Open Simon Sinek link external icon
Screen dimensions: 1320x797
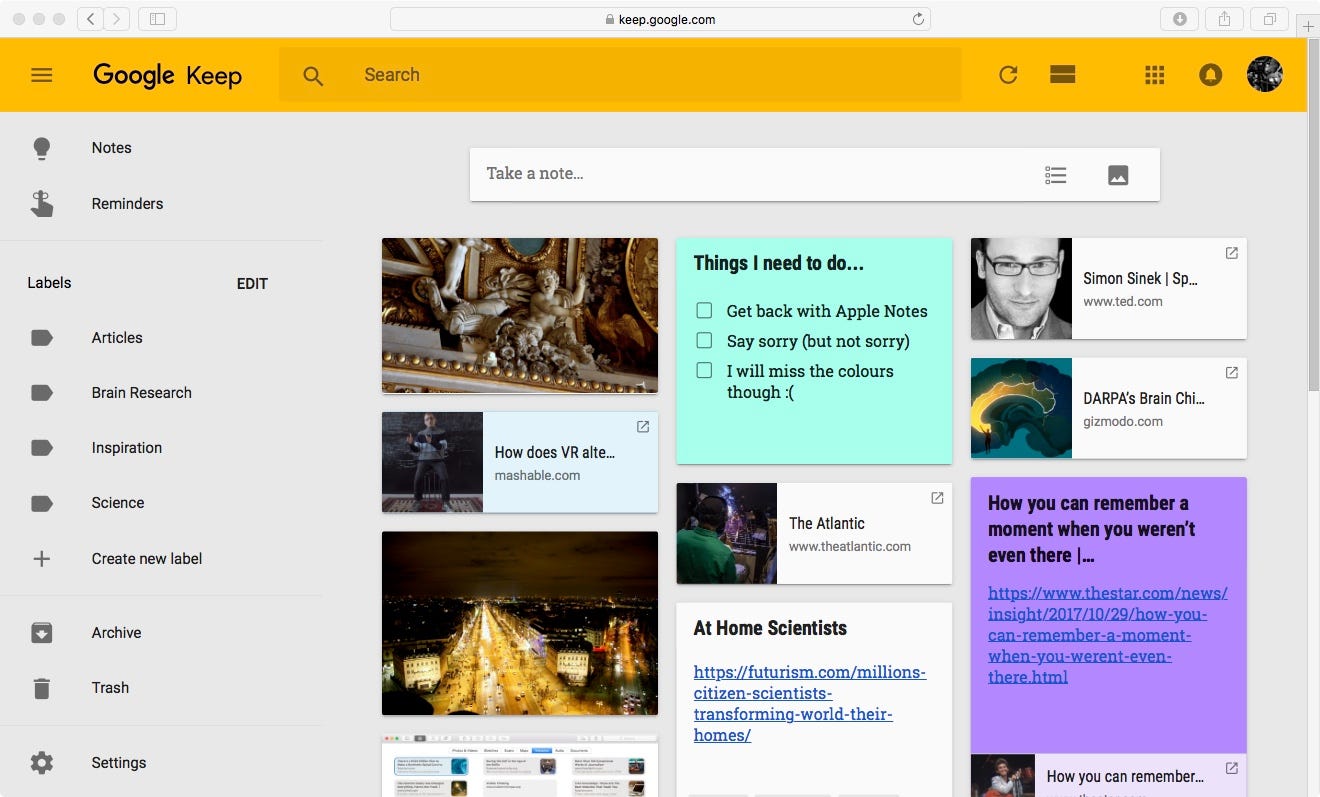click(1232, 253)
